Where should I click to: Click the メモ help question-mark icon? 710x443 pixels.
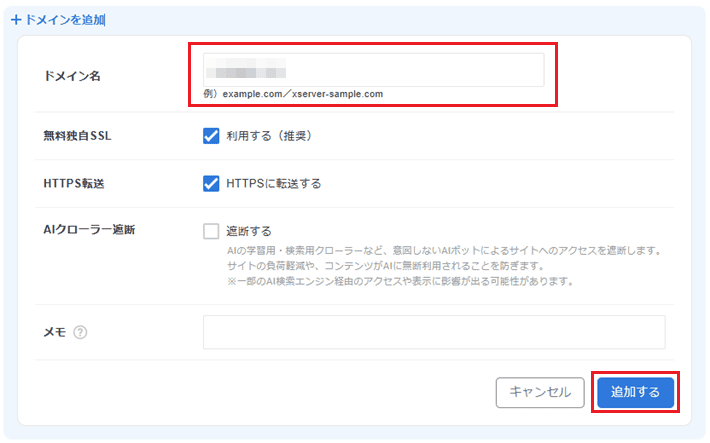pyautogui.click(x=80, y=332)
